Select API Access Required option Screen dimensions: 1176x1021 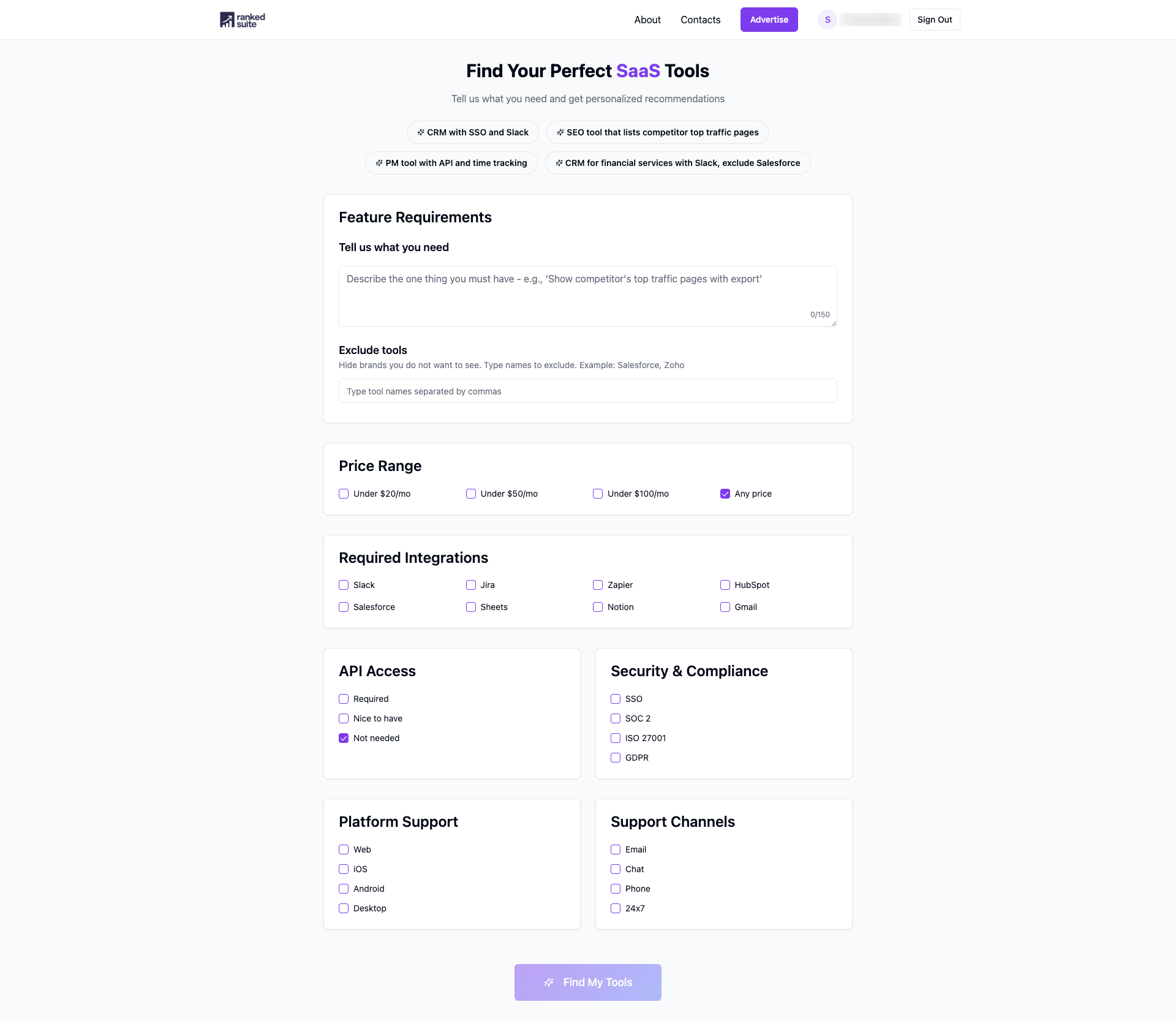coord(344,699)
